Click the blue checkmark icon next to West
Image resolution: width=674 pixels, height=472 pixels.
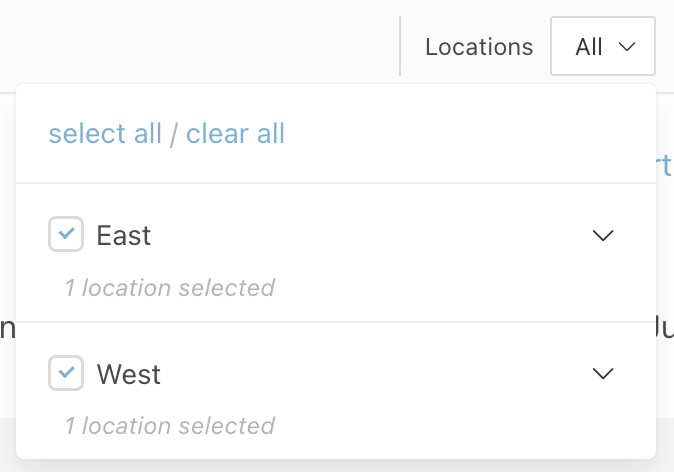click(66, 372)
